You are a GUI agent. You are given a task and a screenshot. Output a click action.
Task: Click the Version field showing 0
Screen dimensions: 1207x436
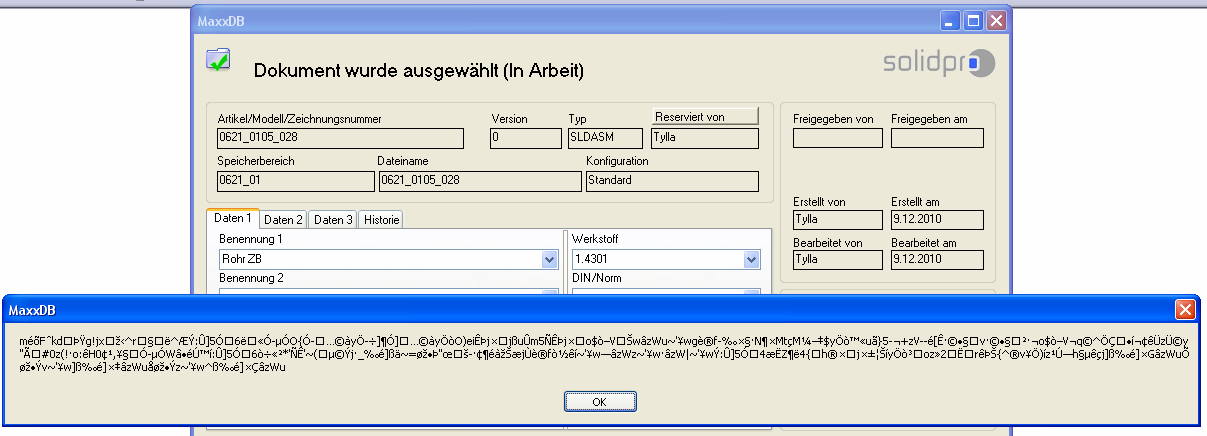524,138
